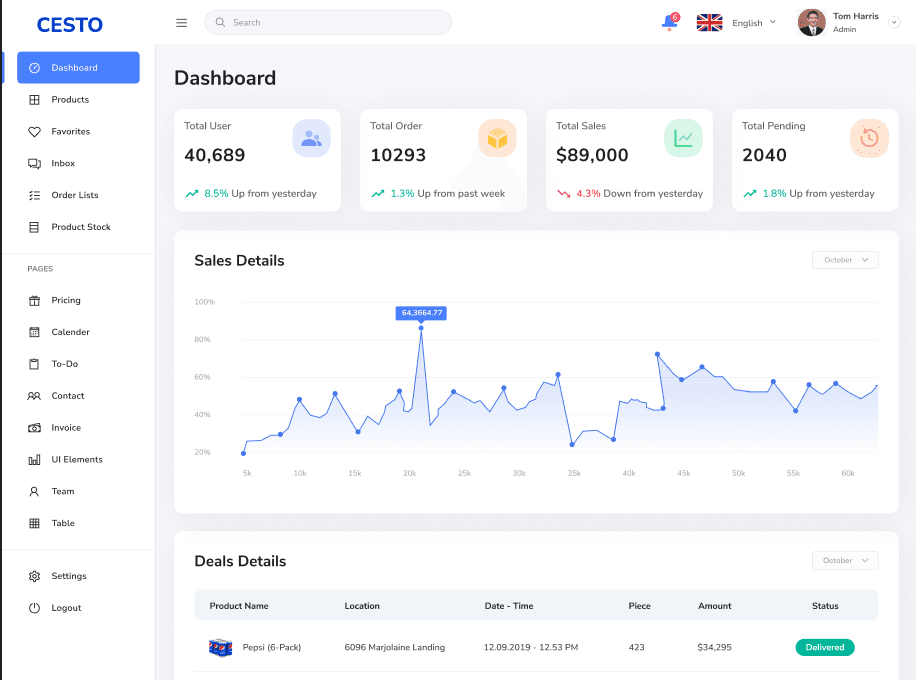Click the UI Elements sidebar icon

click(33, 459)
